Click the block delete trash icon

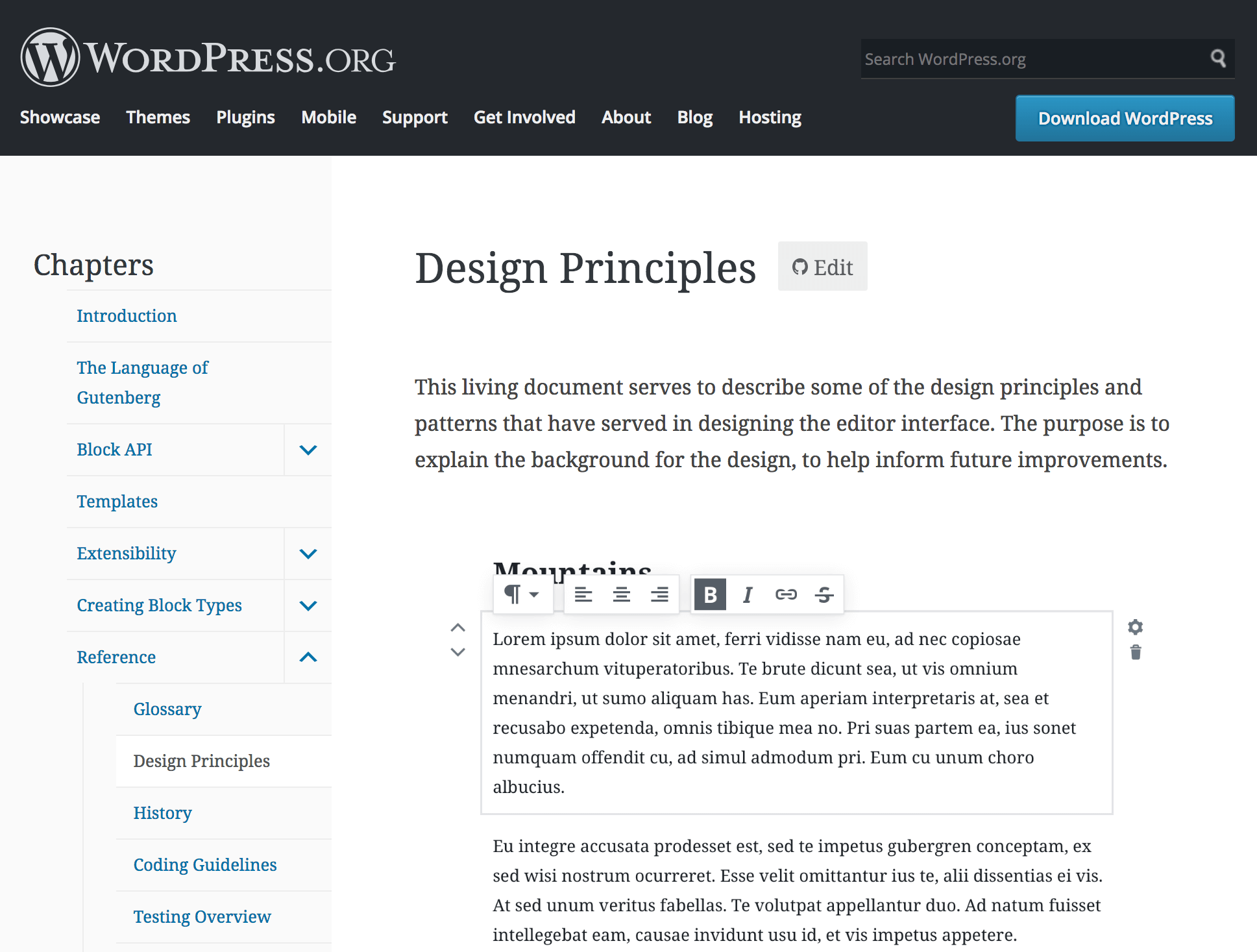[1135, 652]
